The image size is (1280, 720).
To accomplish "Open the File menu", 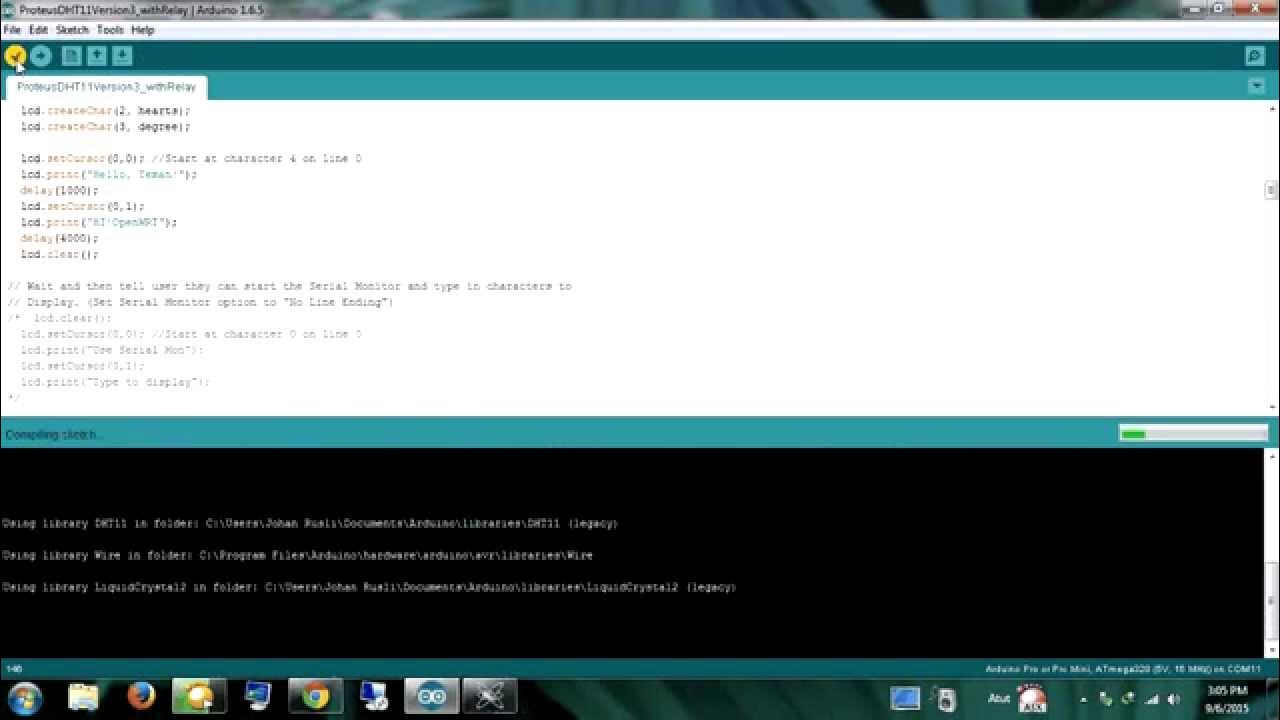I will pyautogui.click(x=12, y=30).
